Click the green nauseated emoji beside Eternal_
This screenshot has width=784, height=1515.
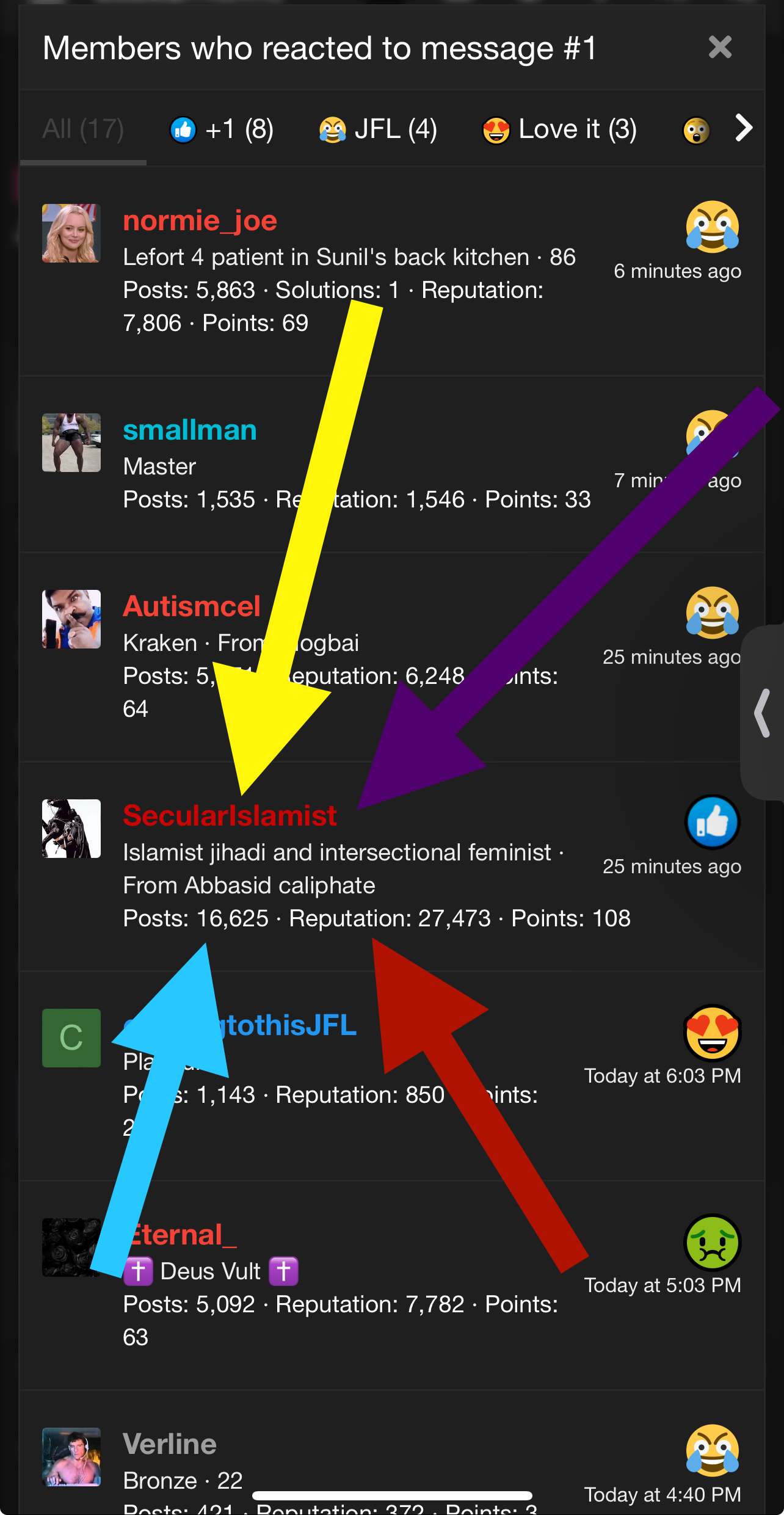(712, 1242)
